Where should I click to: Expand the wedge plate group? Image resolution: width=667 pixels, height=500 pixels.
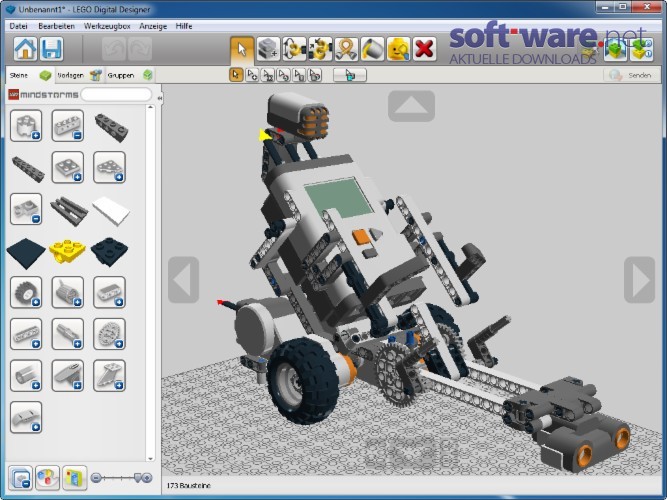109,167
